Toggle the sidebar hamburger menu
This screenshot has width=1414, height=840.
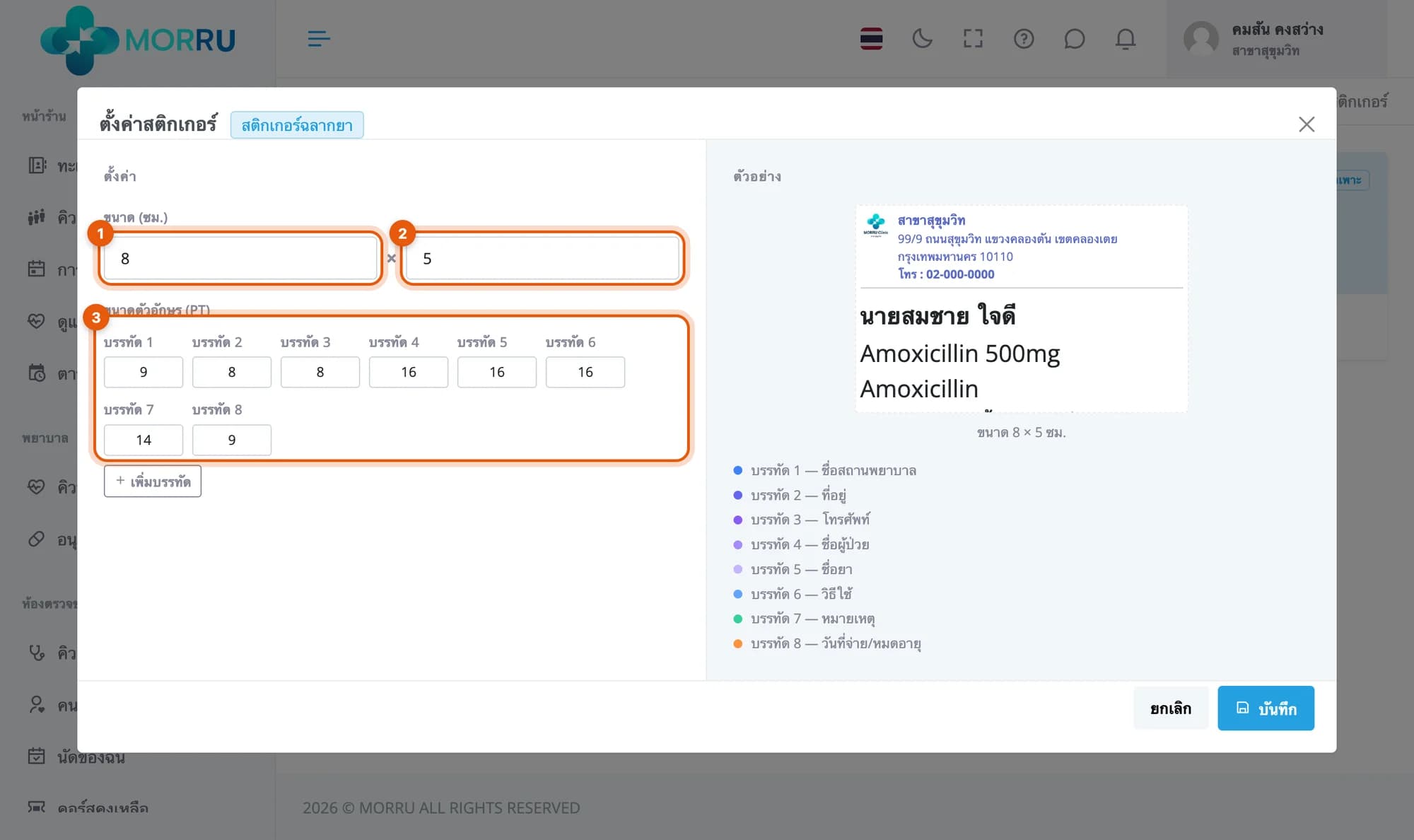319,38
